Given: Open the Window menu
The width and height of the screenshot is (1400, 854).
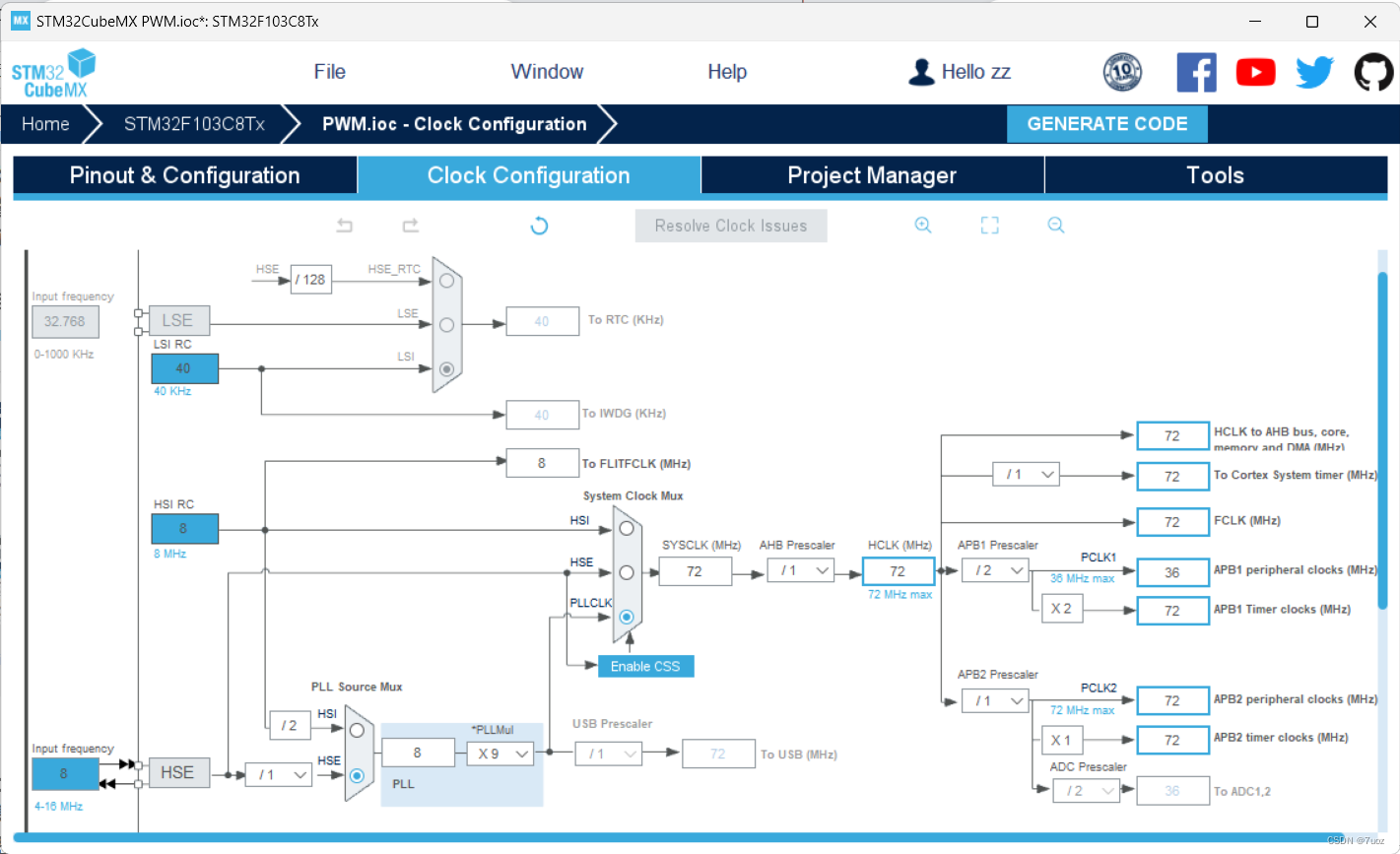Looking at the screenshot, I should click(547, 72).
